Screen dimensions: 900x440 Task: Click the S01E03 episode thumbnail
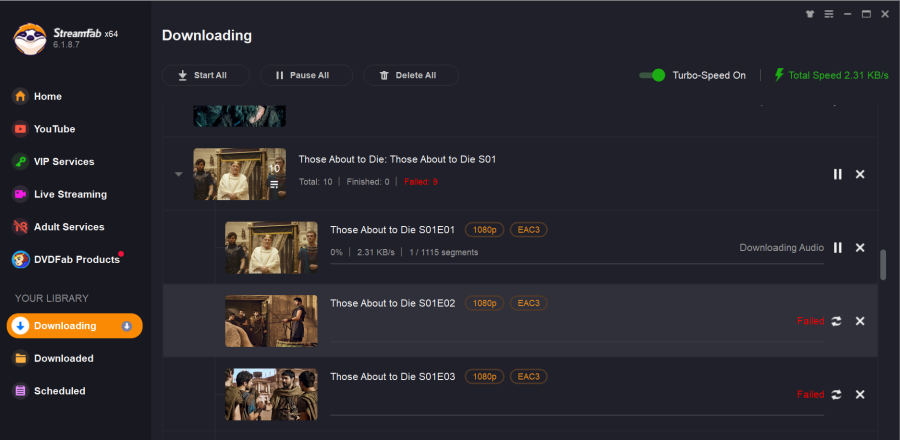[271, 394]
